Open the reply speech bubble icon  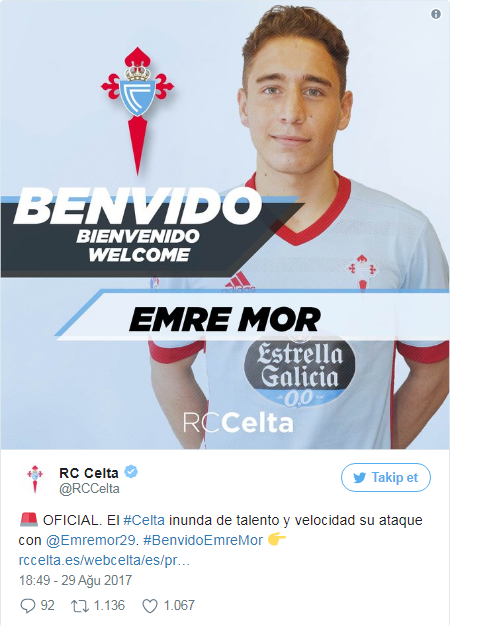pos(27,606)
